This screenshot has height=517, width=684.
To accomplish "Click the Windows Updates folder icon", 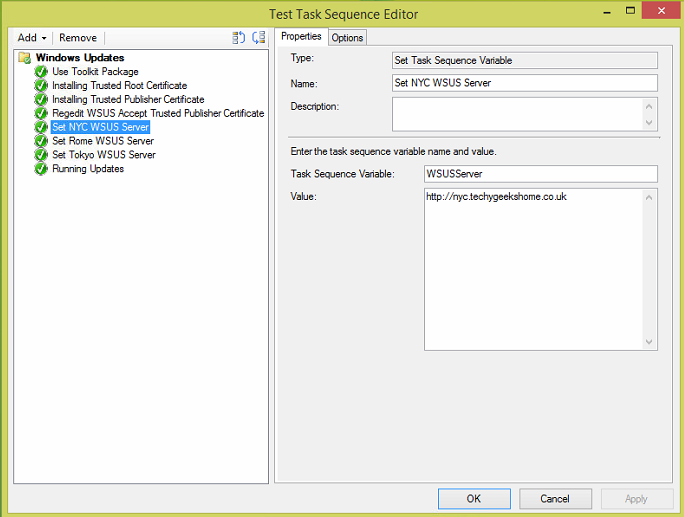I will [x=24, y=58].
